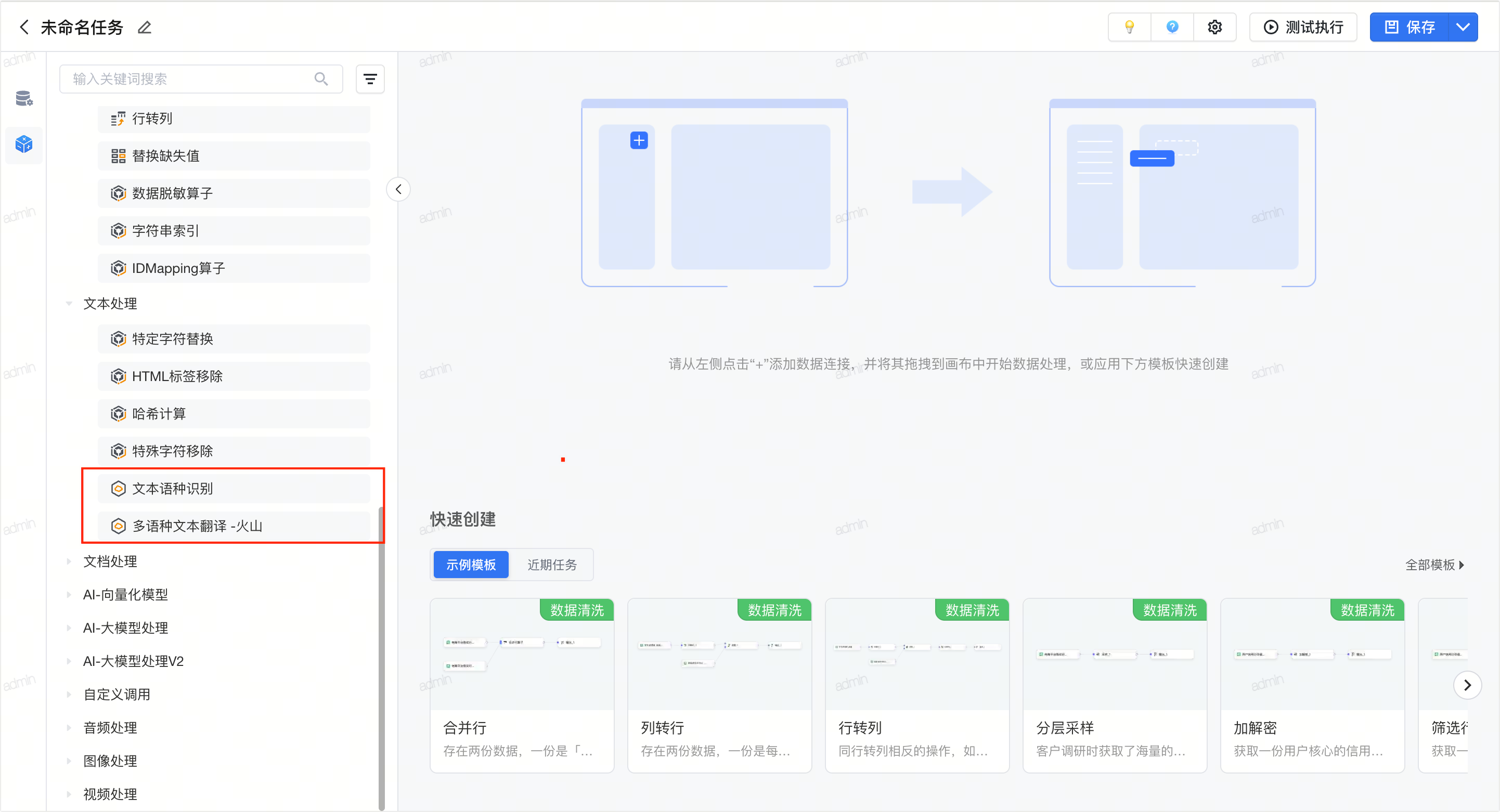Switch to the data source sidebar icon
The image size is (1500, 812).
click(x=24, y=98)
